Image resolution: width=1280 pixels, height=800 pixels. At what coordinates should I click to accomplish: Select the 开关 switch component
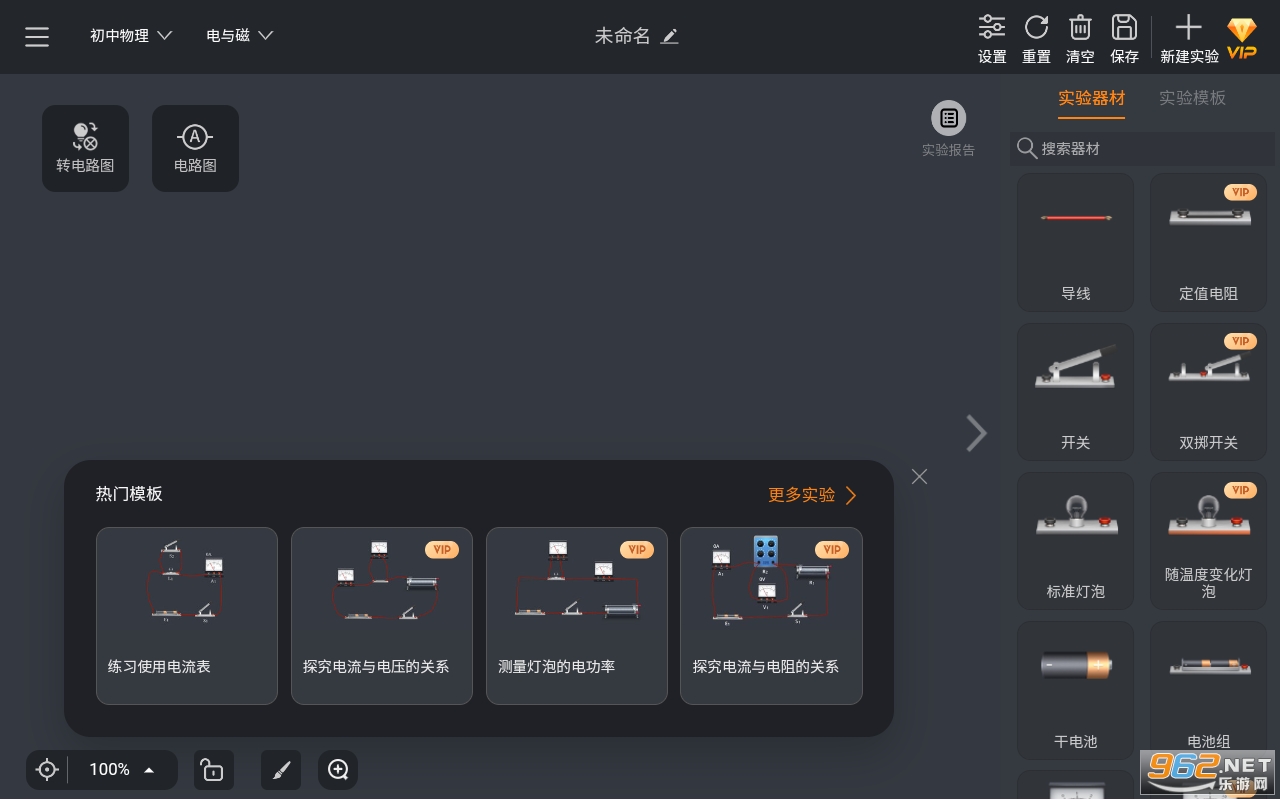pyautogui.click(x=1076, y=391)
